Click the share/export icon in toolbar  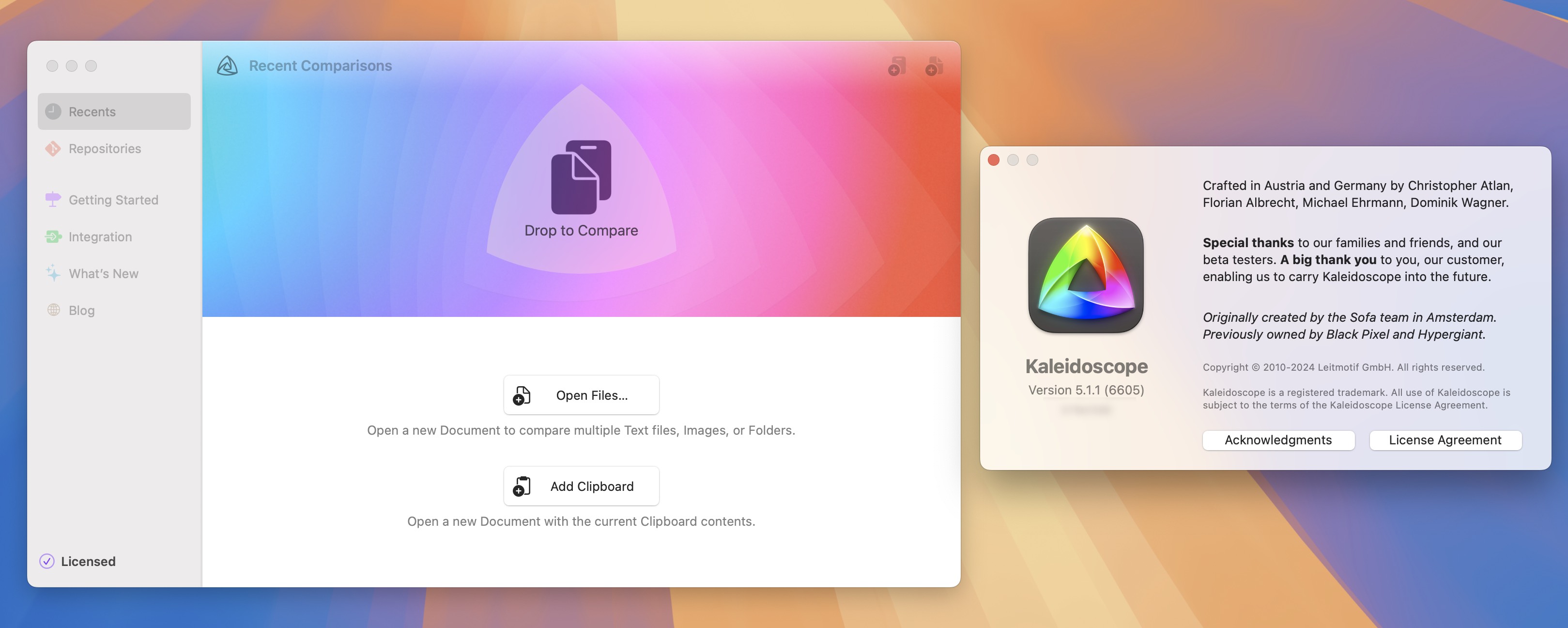934,66
